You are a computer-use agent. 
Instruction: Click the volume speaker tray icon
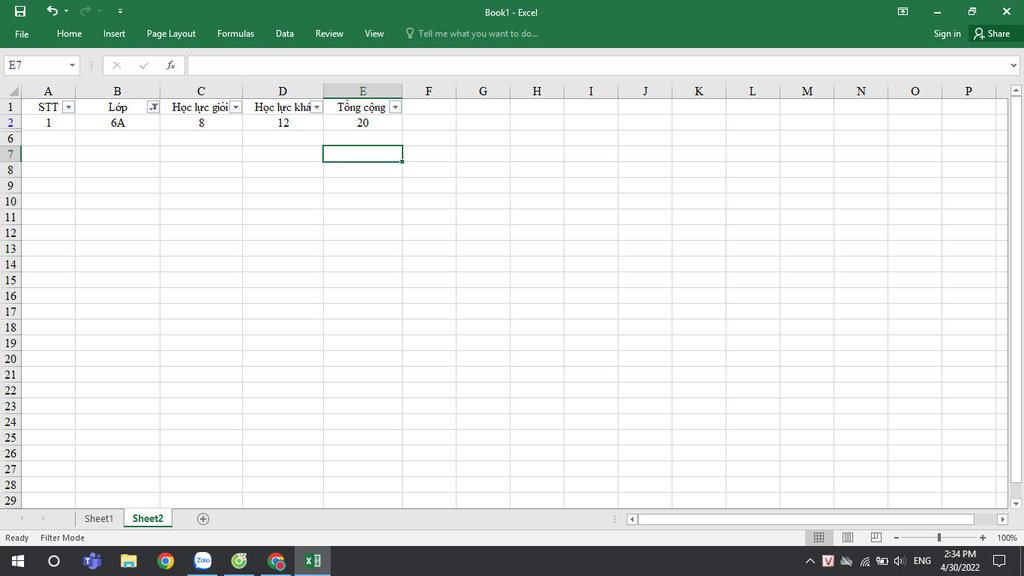899,561
